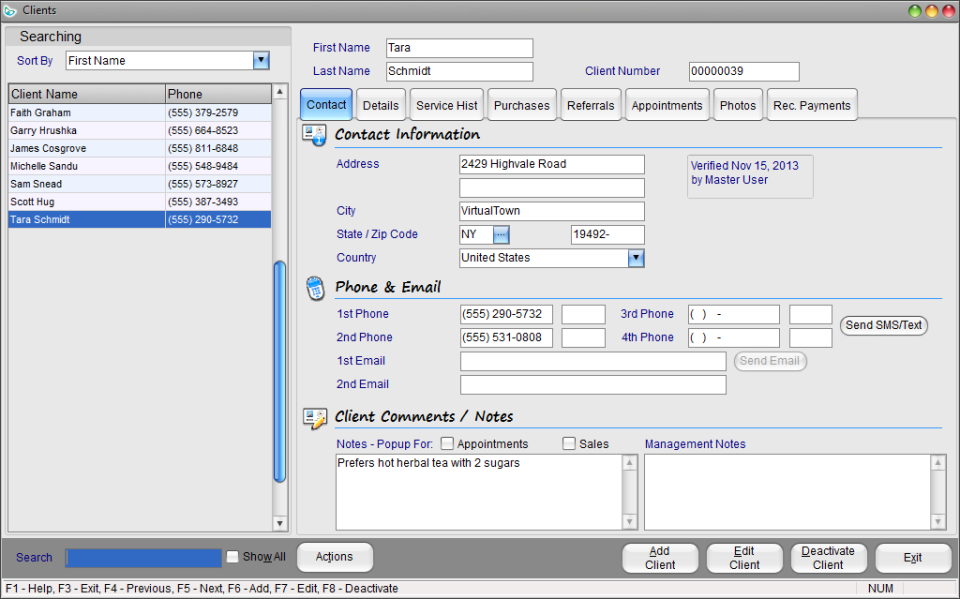This screenshot has height=599, width=960.
Task: Click Management Notes scroll up arrow
Action: tap(938, 463)
